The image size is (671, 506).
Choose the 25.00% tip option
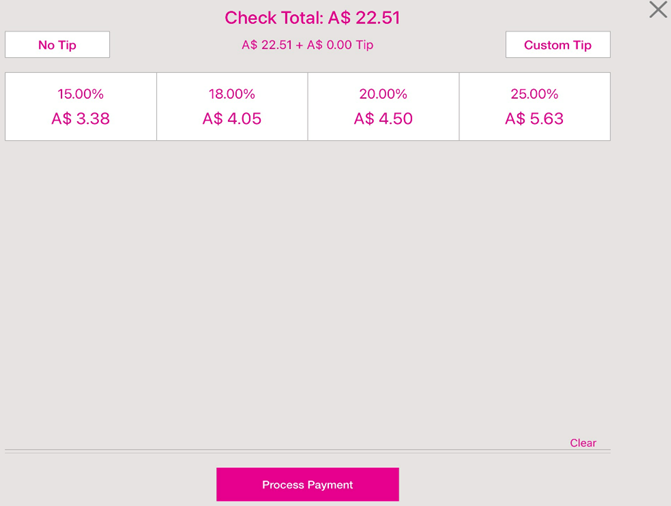tap(534, 94)
